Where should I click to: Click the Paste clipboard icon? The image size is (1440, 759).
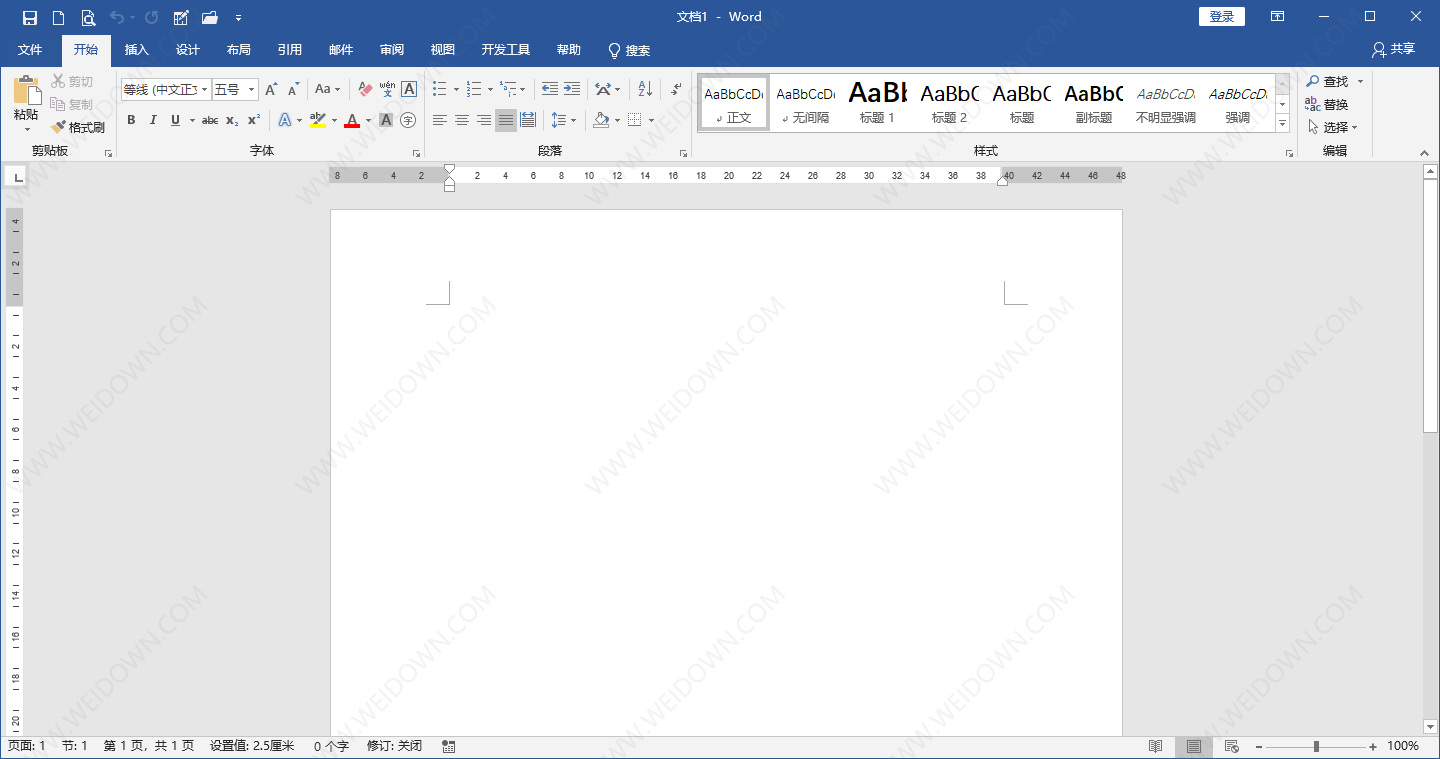pos(26,90)
